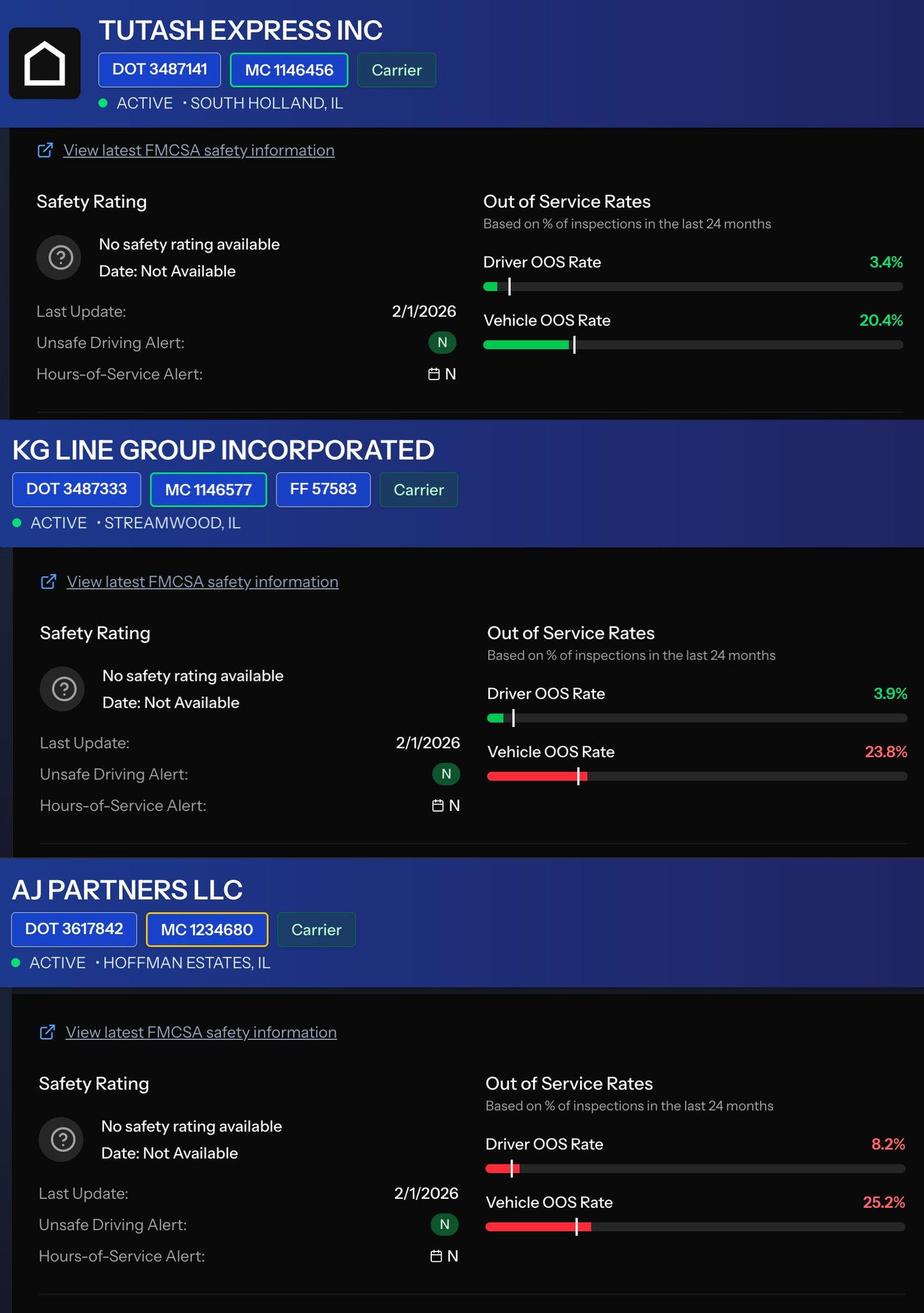Click KG Line 'Hours-of-Service Alert:' label

pyautogui.click(x=123, y=806)
